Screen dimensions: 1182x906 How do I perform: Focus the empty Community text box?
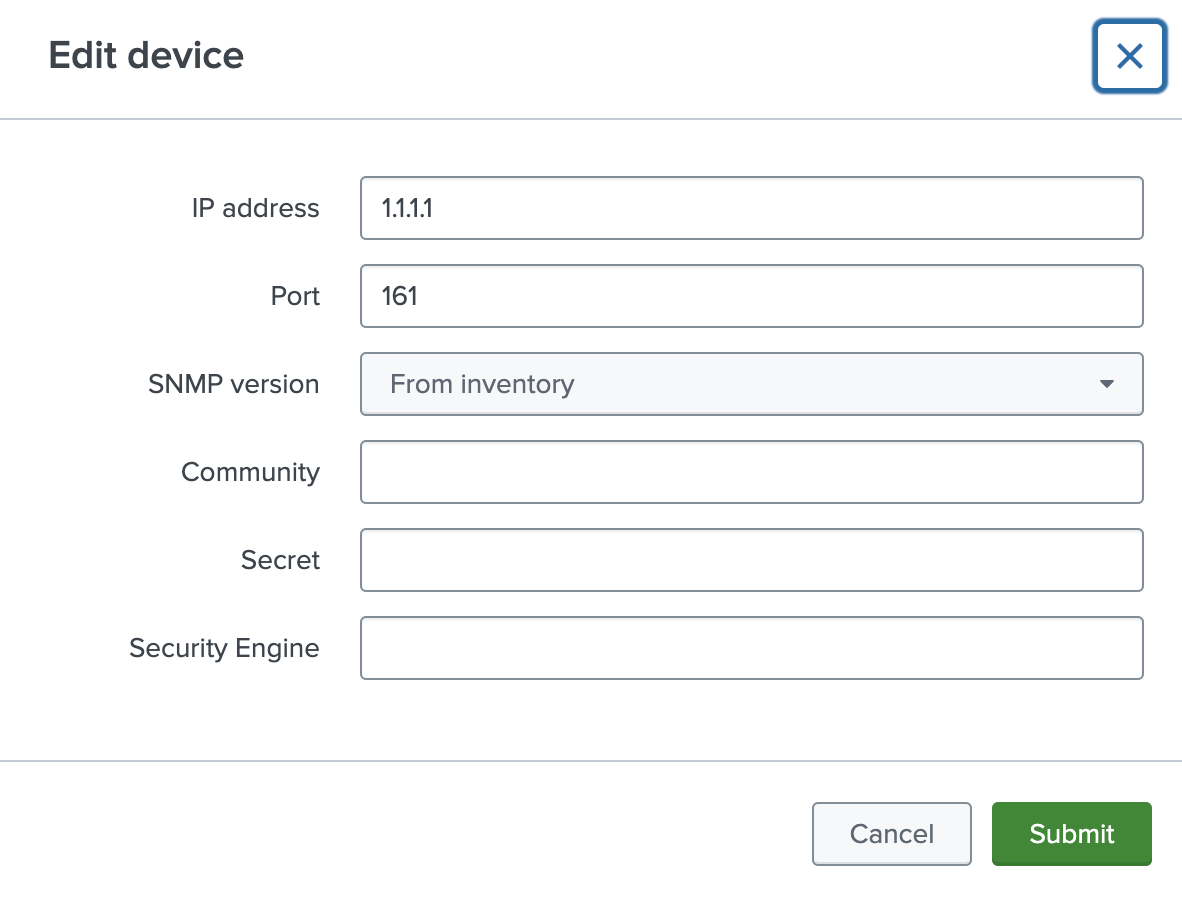click(750, 472)
